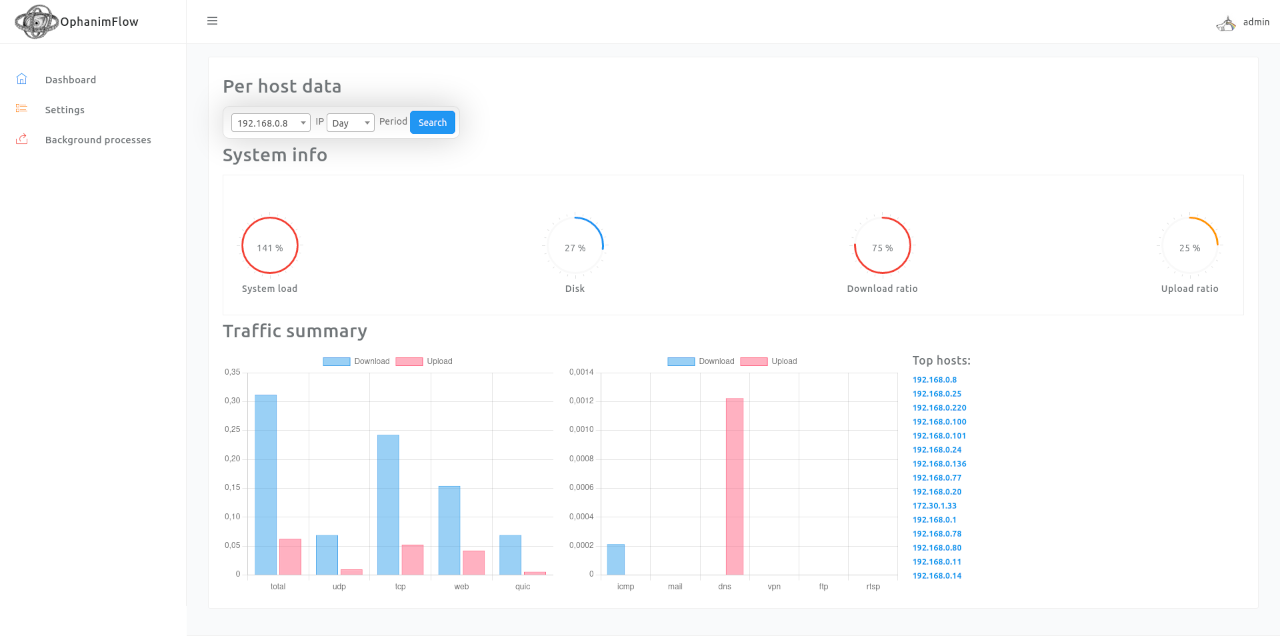Click the Disk usage gauge circle

pyautogui.click(x=575, y=246)
